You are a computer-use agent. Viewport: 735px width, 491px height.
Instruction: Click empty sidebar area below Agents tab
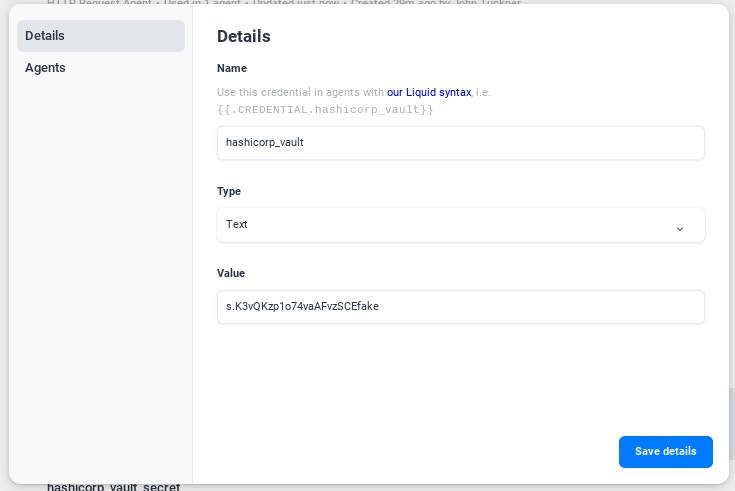100,250
